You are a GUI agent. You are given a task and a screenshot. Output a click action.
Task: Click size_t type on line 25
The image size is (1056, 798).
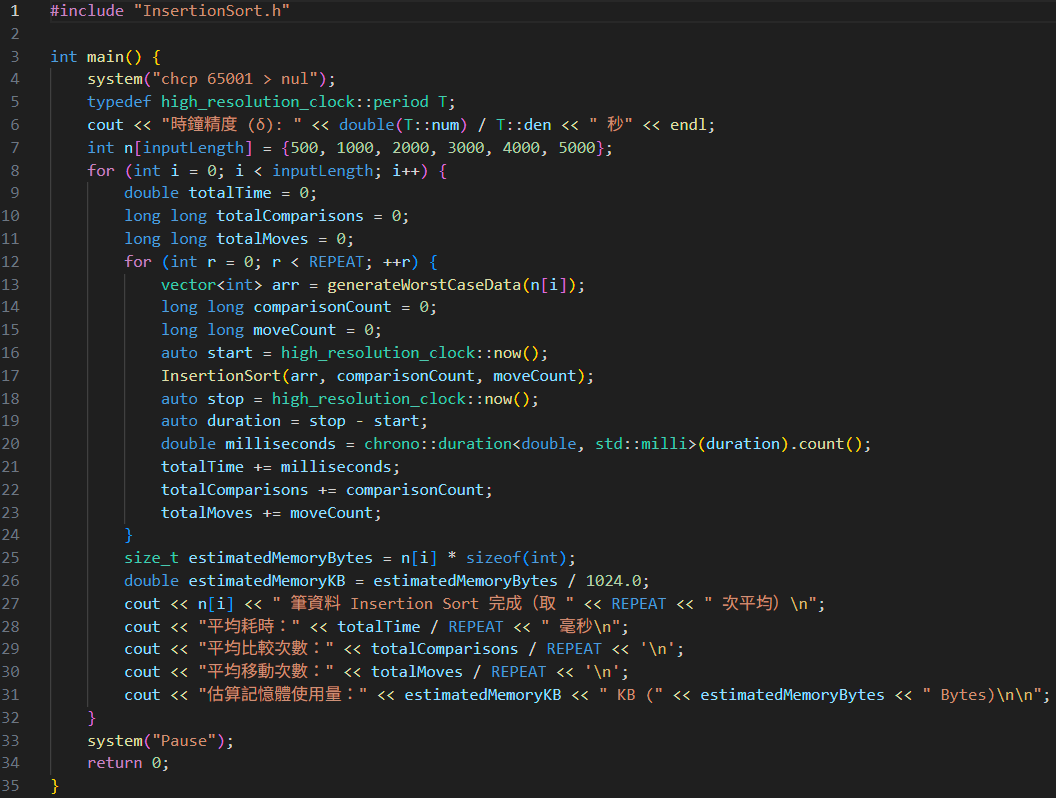click(152, 558)
